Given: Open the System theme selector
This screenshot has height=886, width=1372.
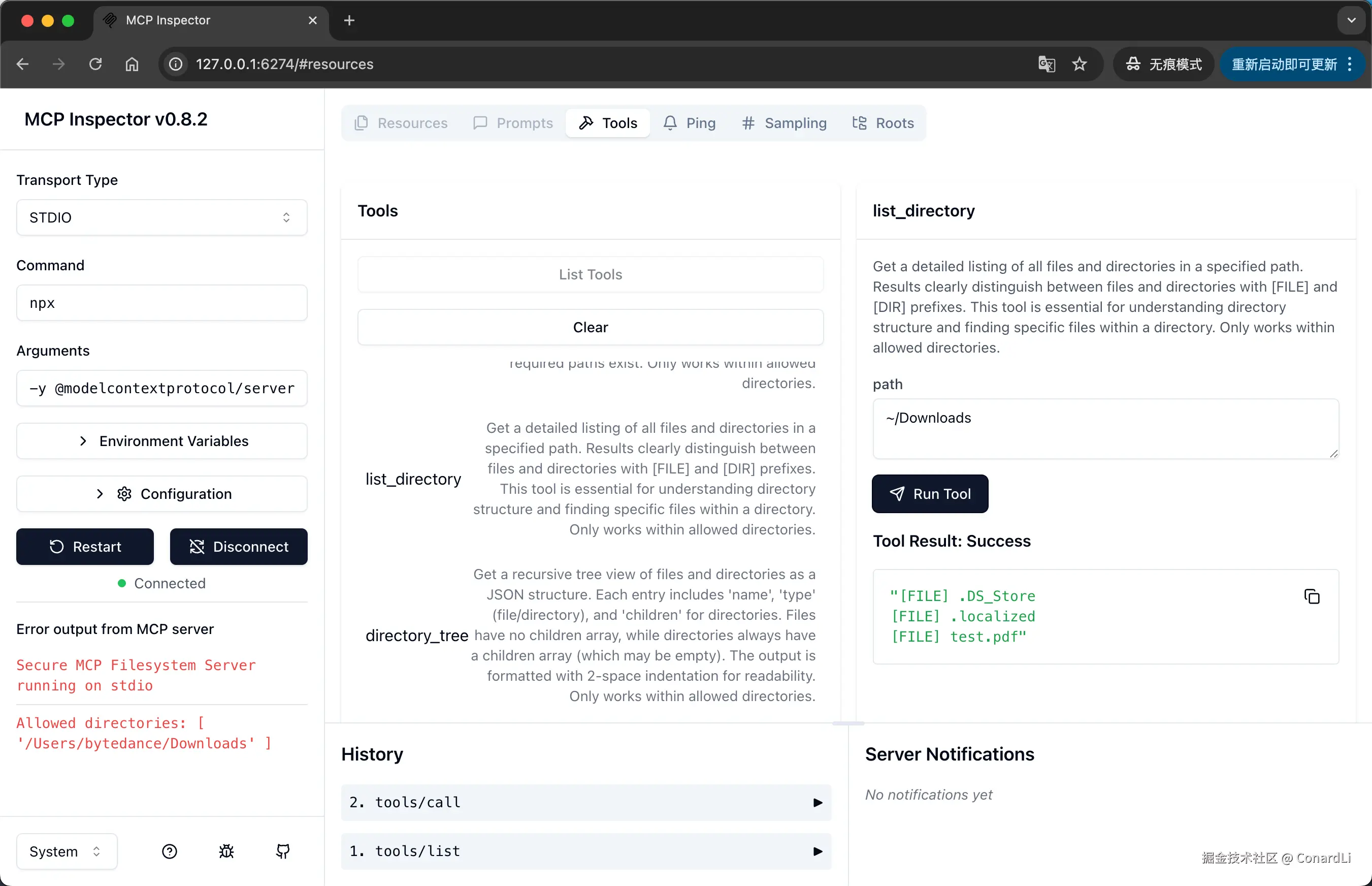Looking at the screenshot, I should tap(66, 851).
